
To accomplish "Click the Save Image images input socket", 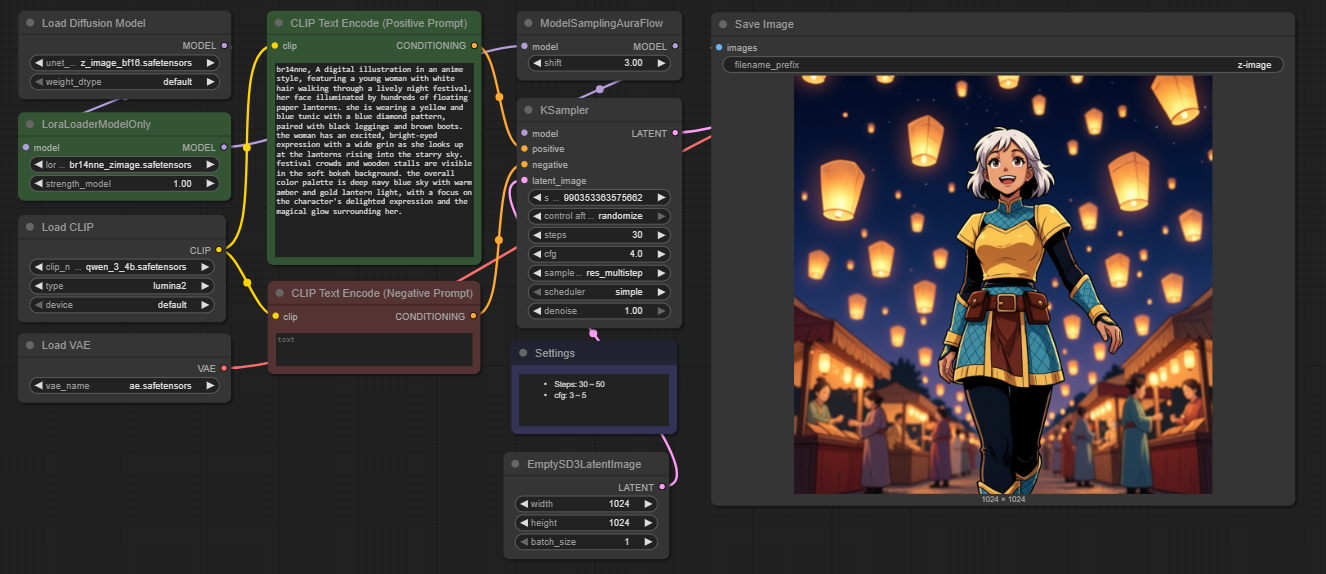I will point(719,47).
